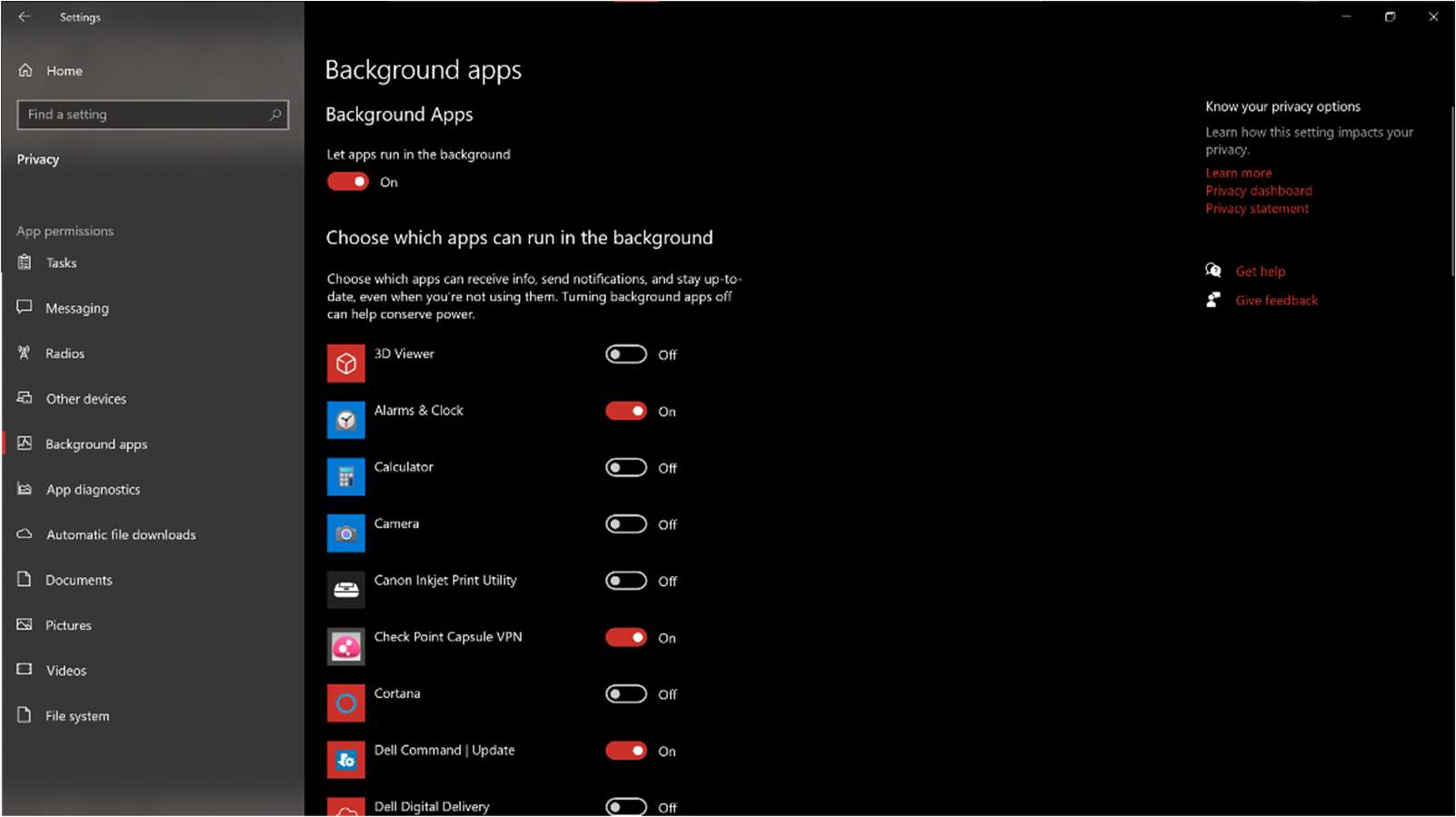The image size is (1456, 817).
Task: Click the Messaging chat bubble icon
Action: click(x=25, y=307)
